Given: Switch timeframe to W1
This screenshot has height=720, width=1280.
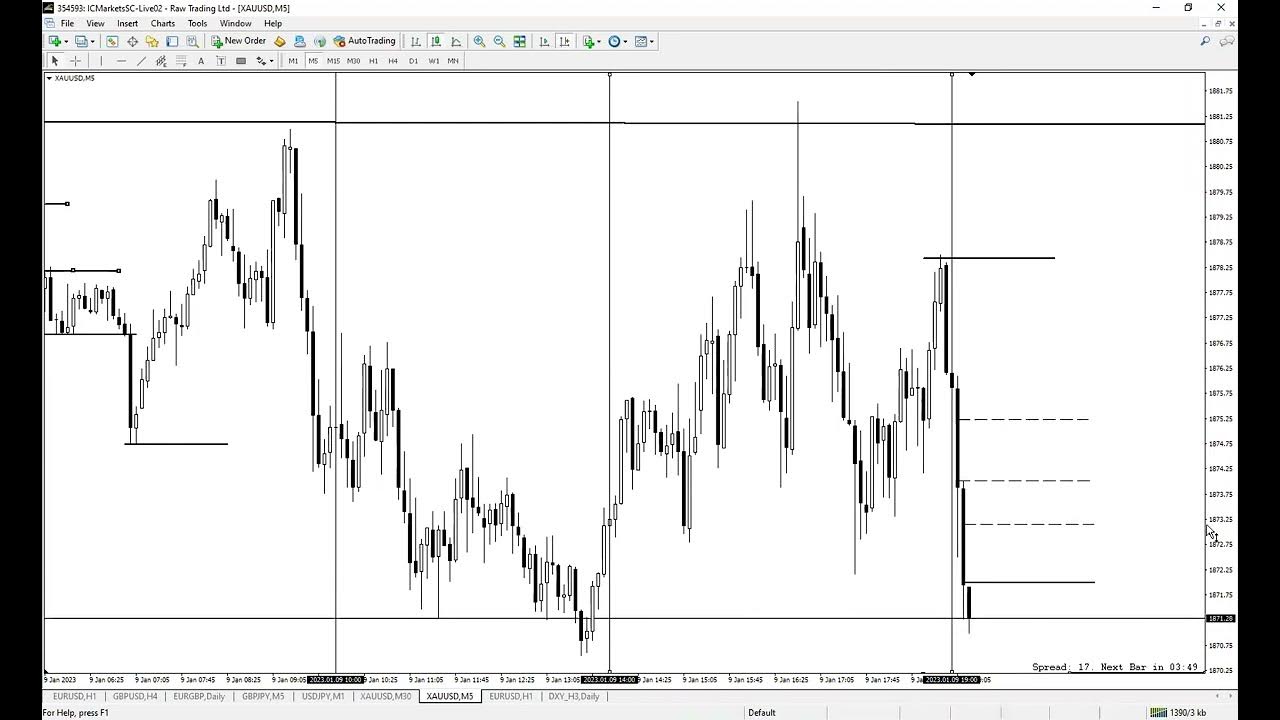Looking at the screenshot, I should [x=433, y=61].
